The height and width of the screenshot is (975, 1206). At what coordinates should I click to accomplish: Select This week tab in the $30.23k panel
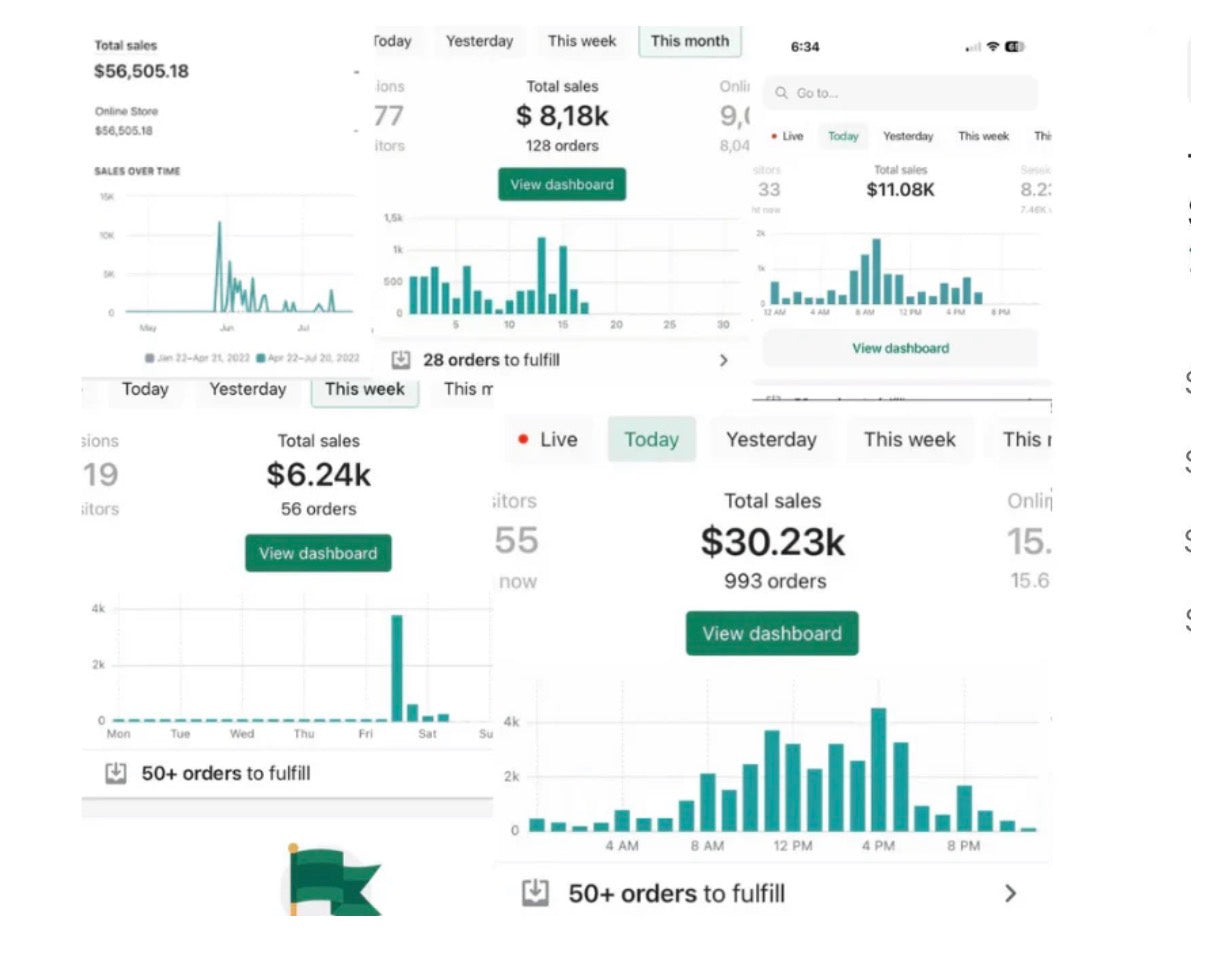[909, 439]
